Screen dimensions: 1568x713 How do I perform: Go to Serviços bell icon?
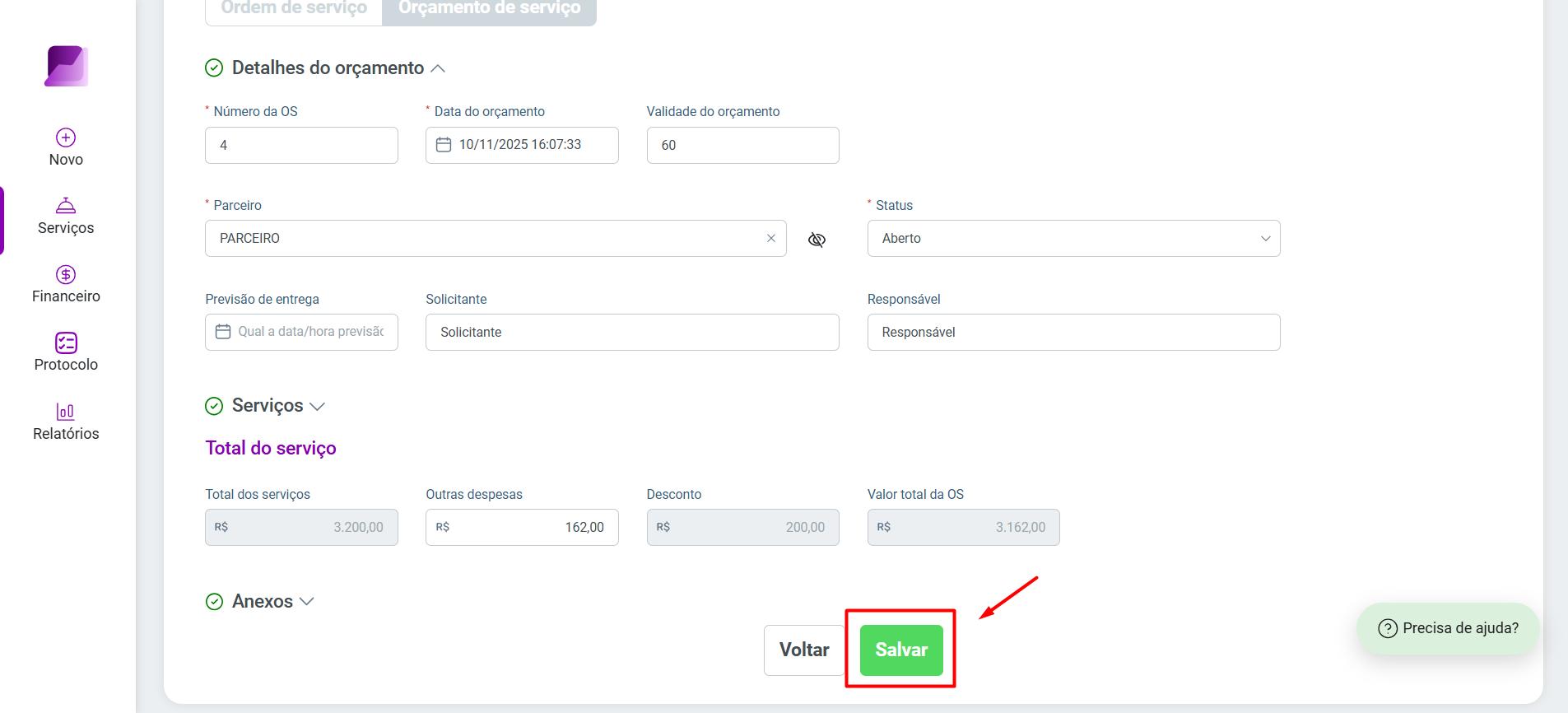[x=66, y=206]
